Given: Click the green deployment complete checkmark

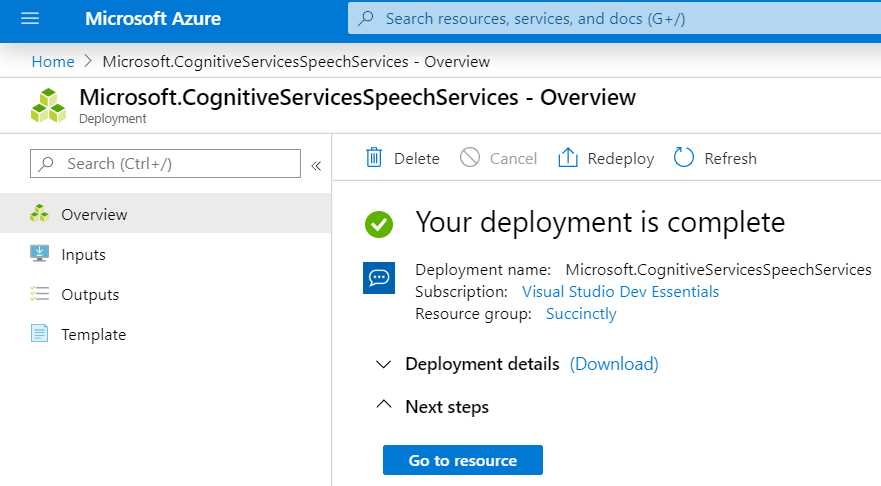Looking at the screenshot, I should 379,224.
